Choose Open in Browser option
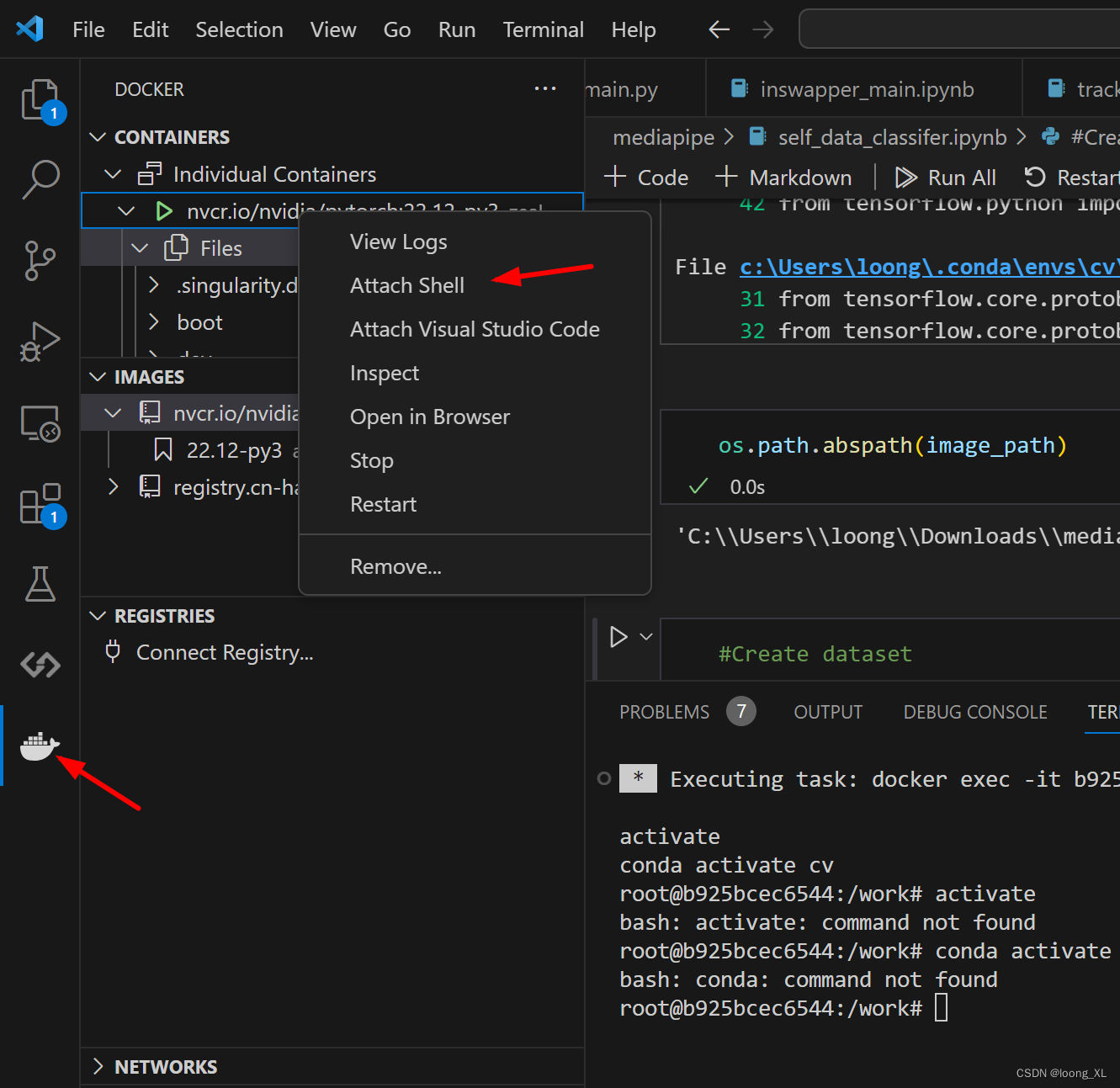1120x1088 pixels. coord(475,417)
